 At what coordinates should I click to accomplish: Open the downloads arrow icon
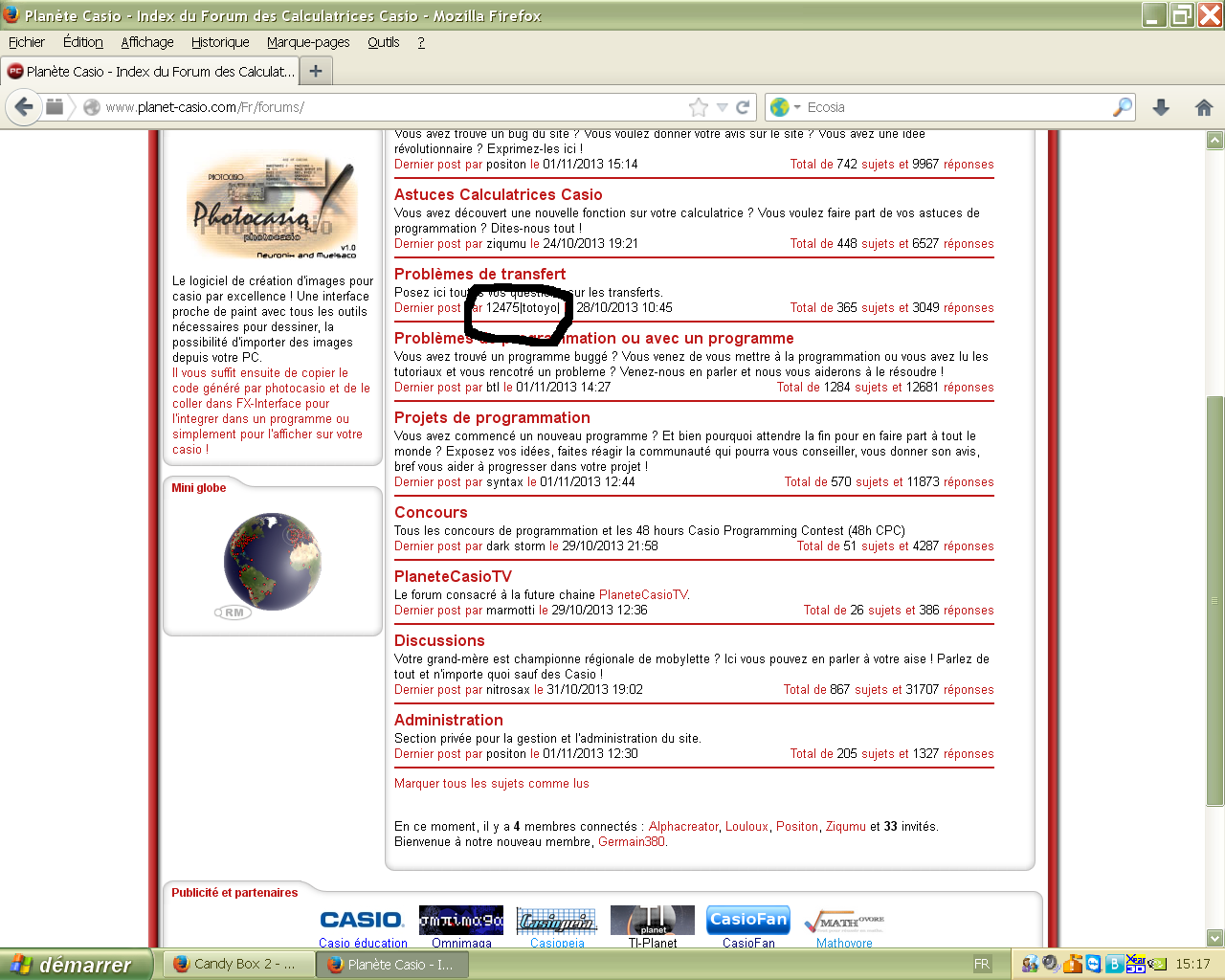(x=1161, y=107)
